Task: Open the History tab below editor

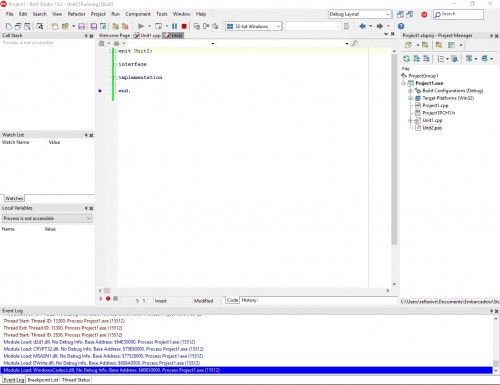Action: click(249, 300)
